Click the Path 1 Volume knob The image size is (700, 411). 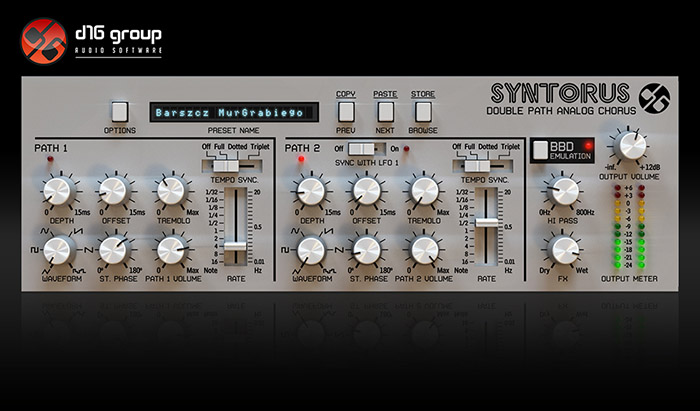172,250
